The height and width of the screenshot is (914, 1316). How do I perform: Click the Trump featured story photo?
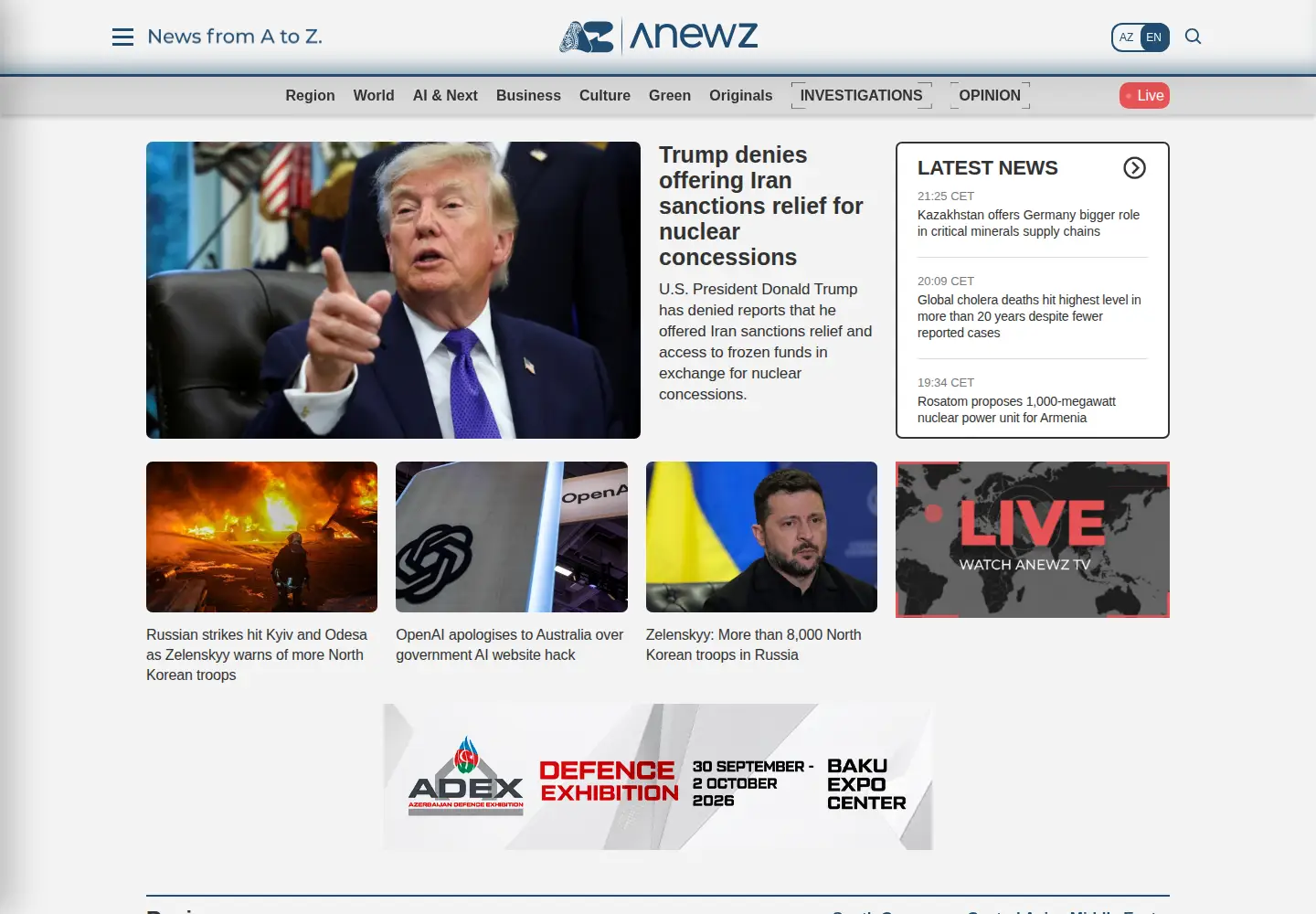(x=393, y=290)
